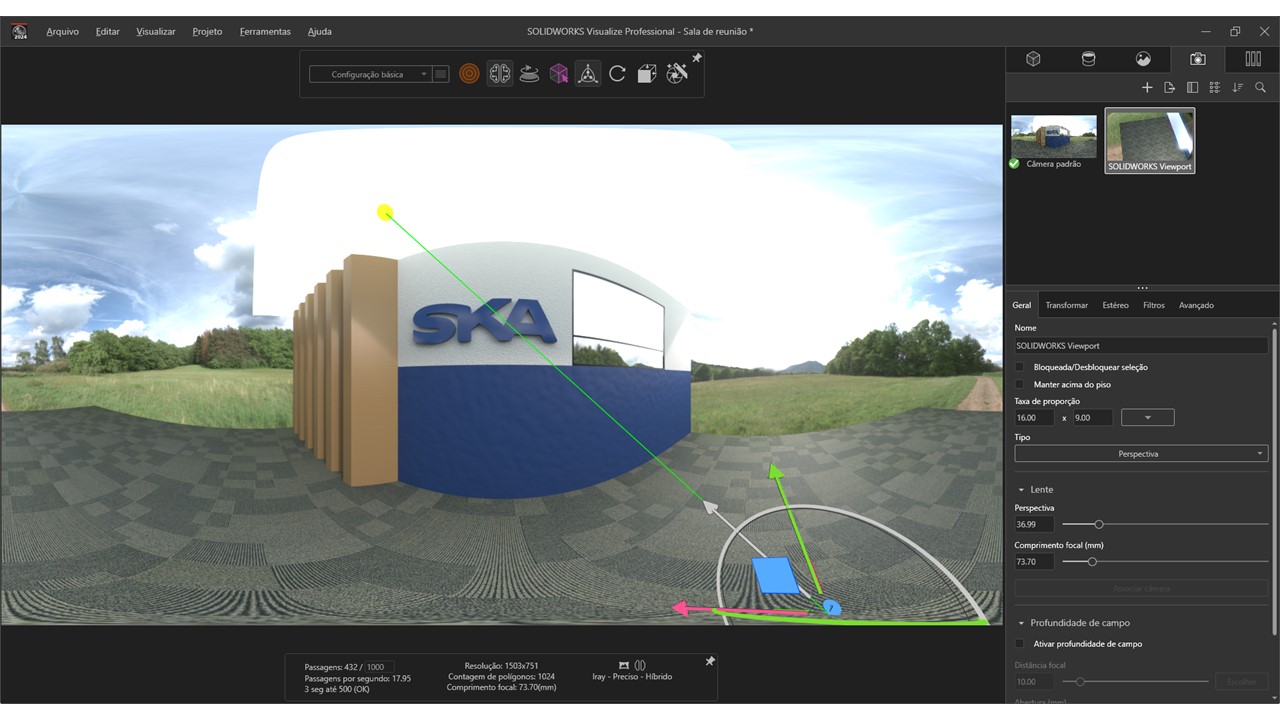1280x720 pixels.
Task: Open the render output tools icon
Action: pyautogui.click(x=677, y=73)
